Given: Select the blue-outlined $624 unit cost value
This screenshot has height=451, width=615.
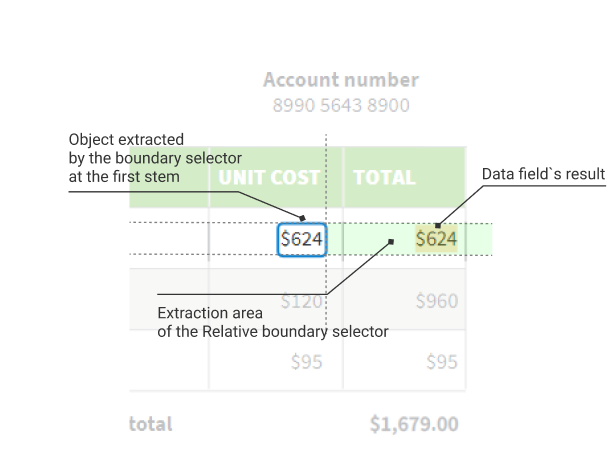Looking at the screenshot, I should point(301,239).
